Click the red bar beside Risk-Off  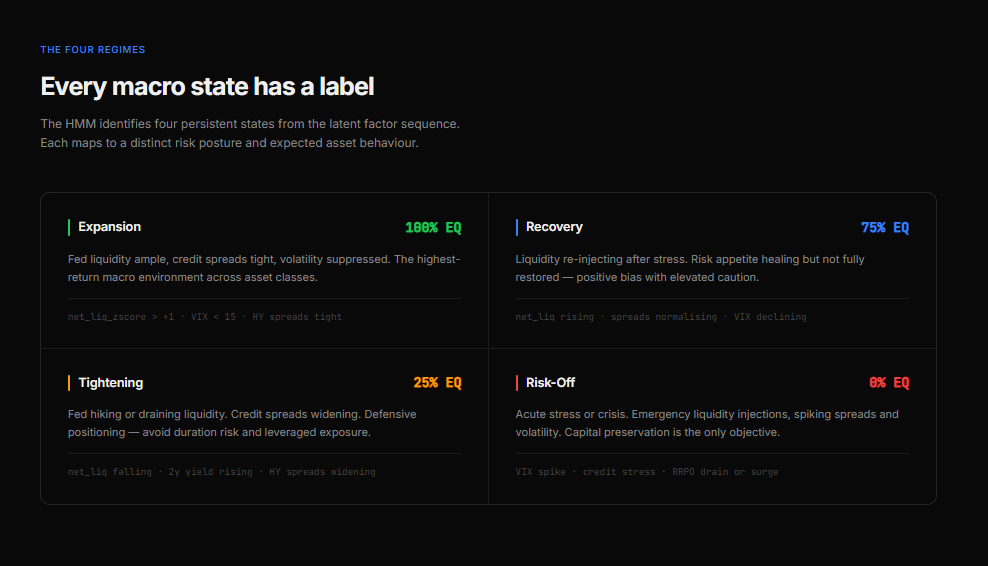tap(517, 383)
